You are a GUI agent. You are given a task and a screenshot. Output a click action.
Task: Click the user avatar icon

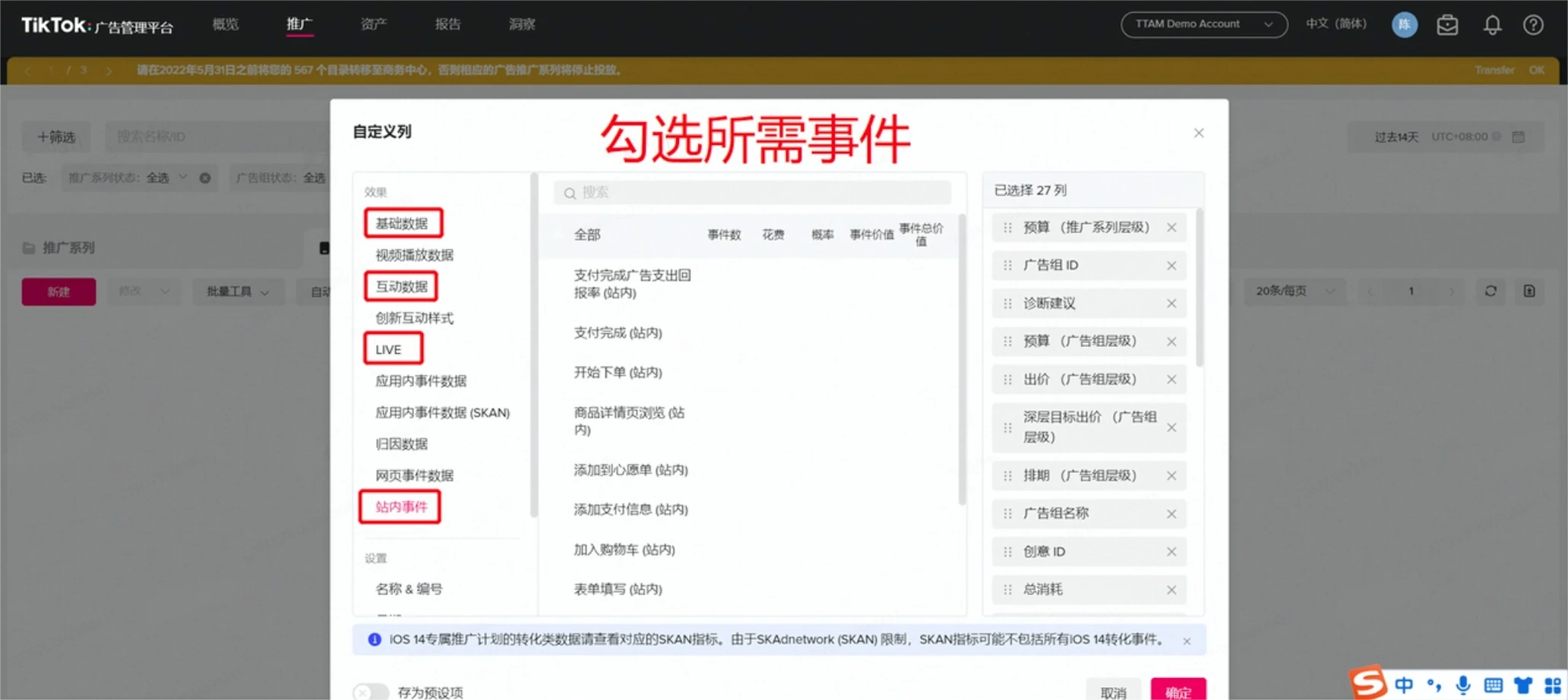1404,25
